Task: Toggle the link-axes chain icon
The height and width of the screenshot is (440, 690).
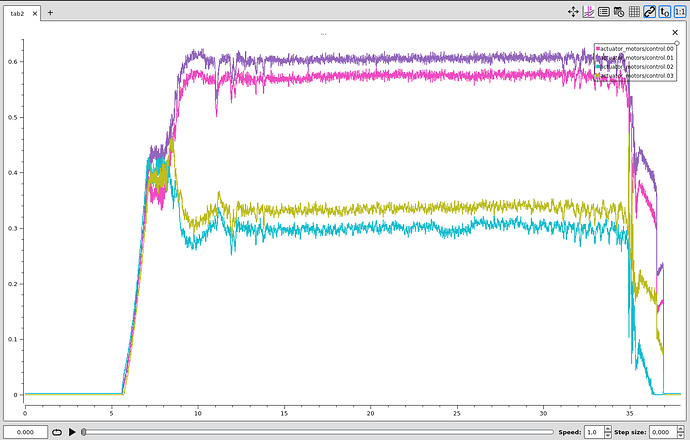Action: (x=650, y=12)
